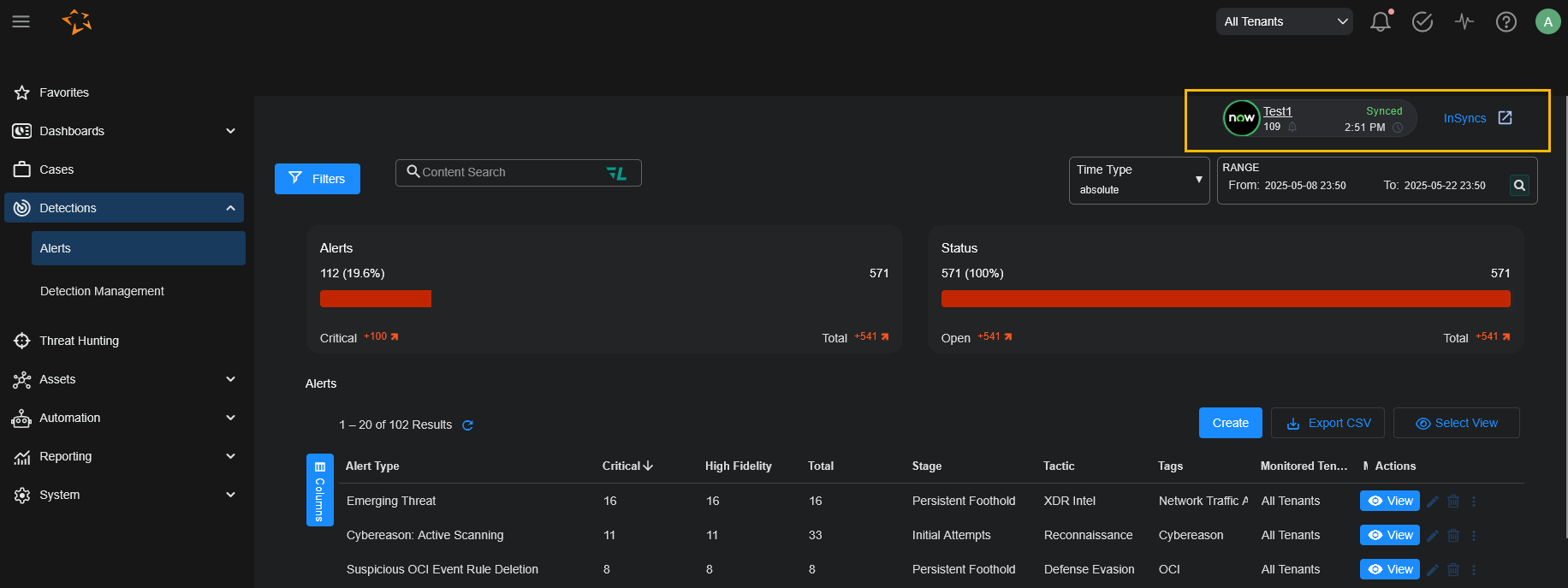Click the red Critical alerts bar
This screenshot has width=1568, height=588.
(375, 299)
